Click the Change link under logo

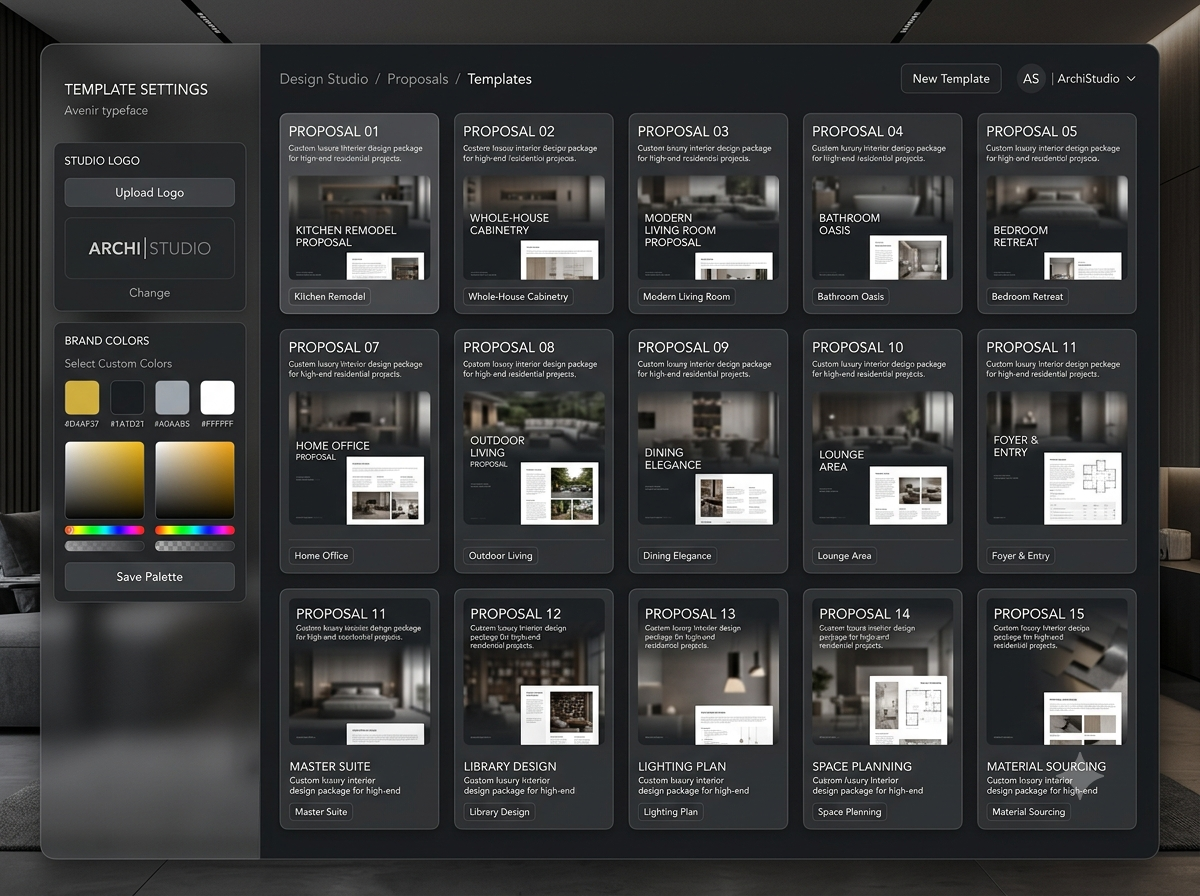150,293
